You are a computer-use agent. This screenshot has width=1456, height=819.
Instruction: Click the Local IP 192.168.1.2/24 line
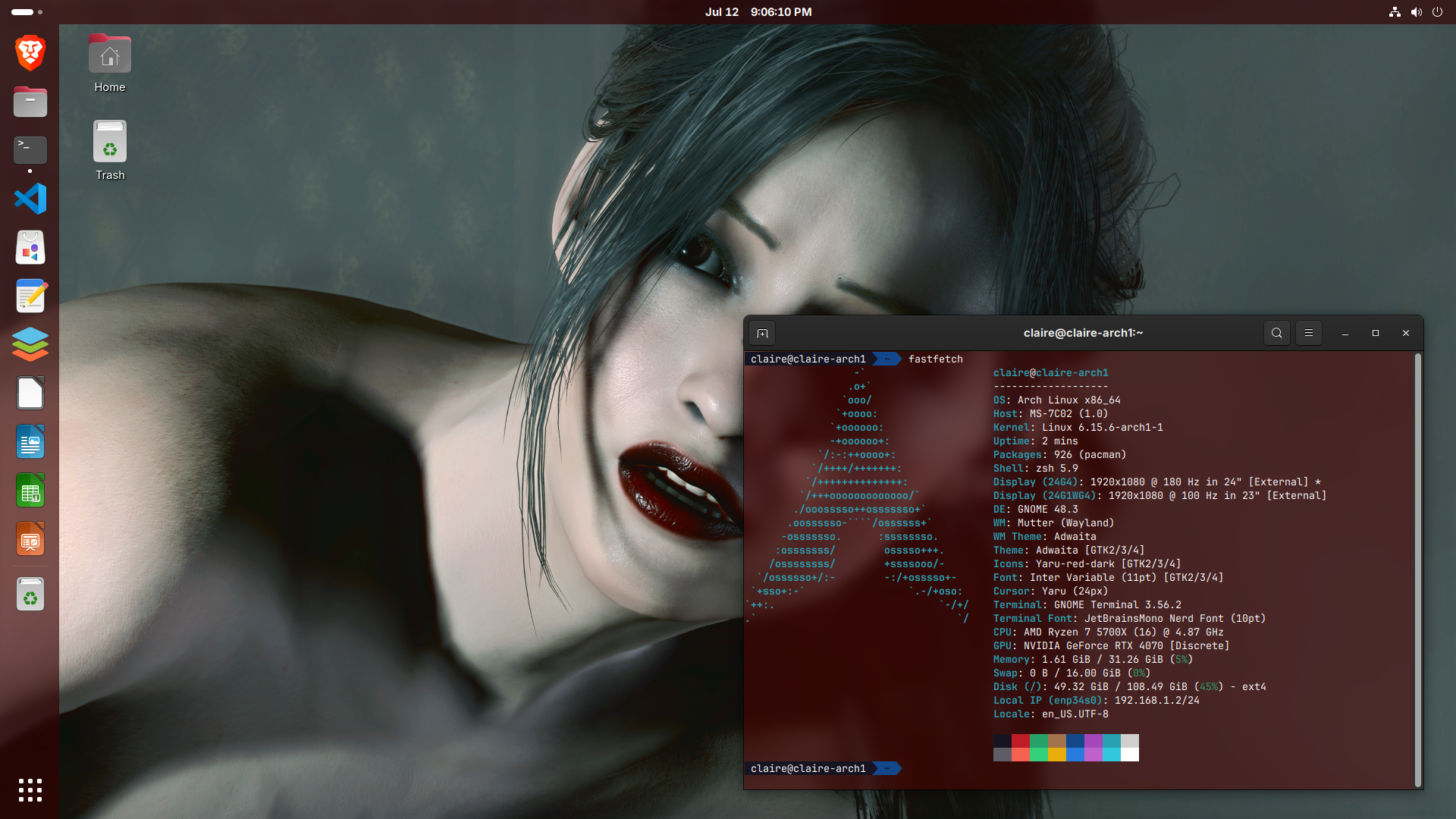pos(1097,701)
